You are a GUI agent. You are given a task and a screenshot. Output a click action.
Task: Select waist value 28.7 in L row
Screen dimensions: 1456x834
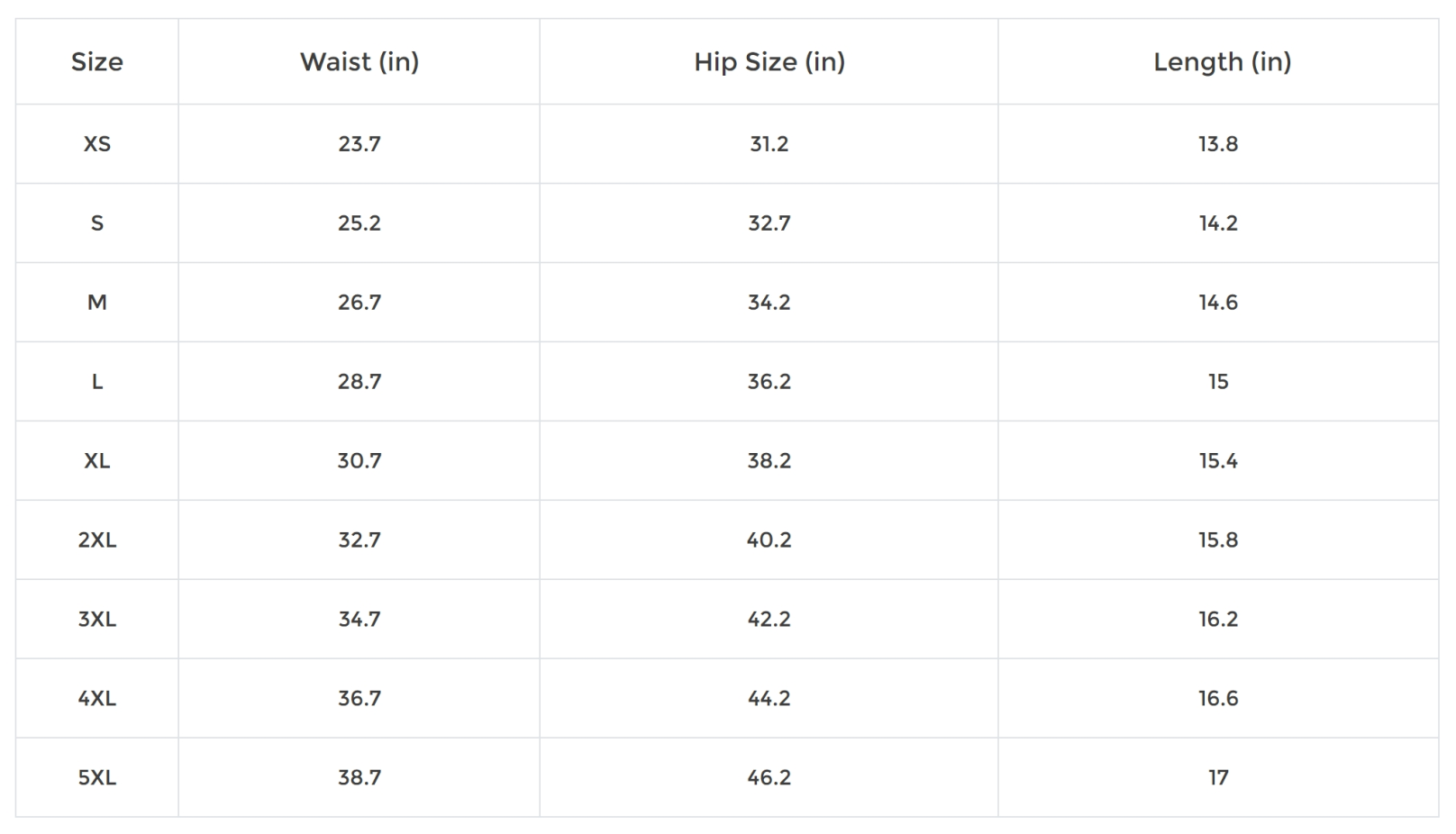pos(359,382)
